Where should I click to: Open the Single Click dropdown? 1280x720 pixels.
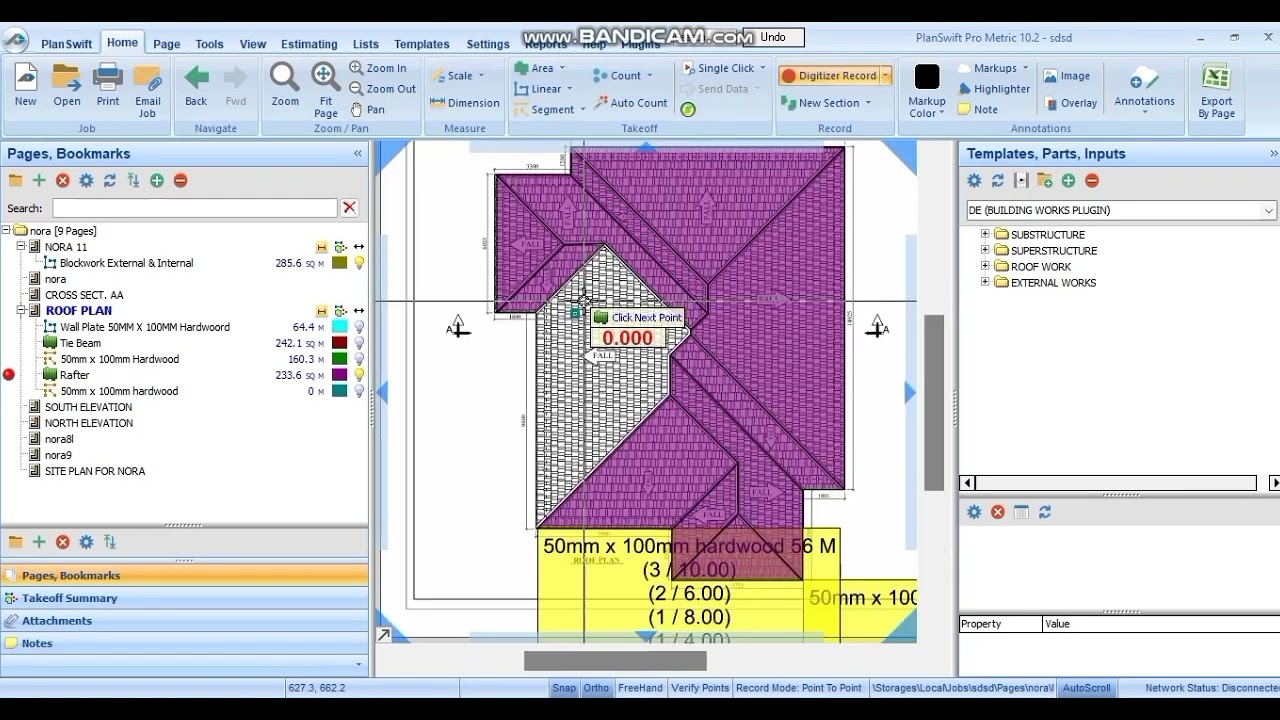[762, 68]
